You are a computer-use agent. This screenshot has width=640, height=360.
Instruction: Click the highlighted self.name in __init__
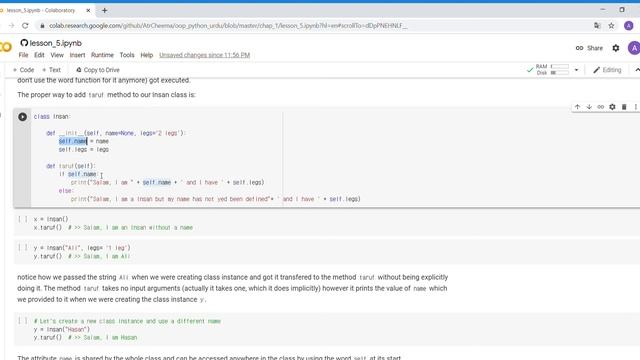(73, 141)
